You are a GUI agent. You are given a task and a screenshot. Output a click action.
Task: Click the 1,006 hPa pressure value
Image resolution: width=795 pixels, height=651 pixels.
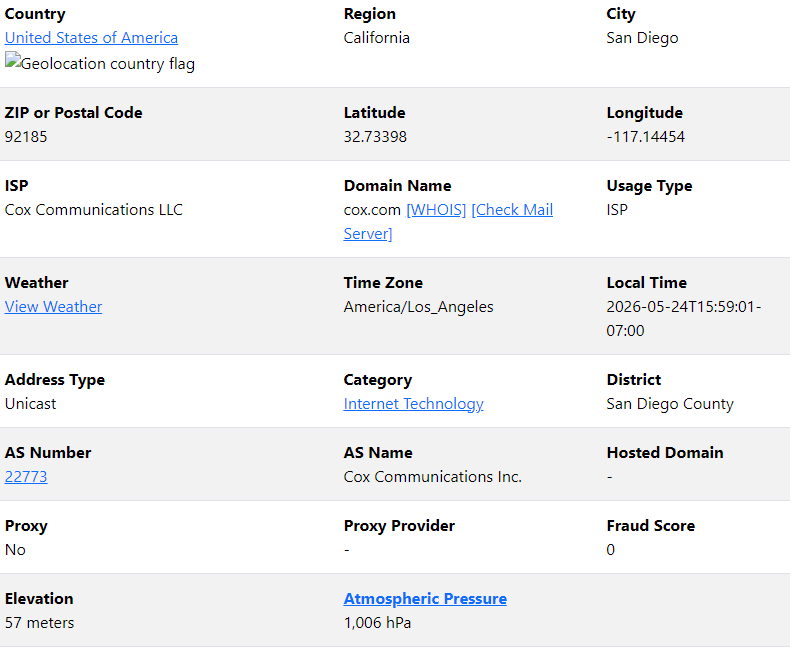coord(377,623)
